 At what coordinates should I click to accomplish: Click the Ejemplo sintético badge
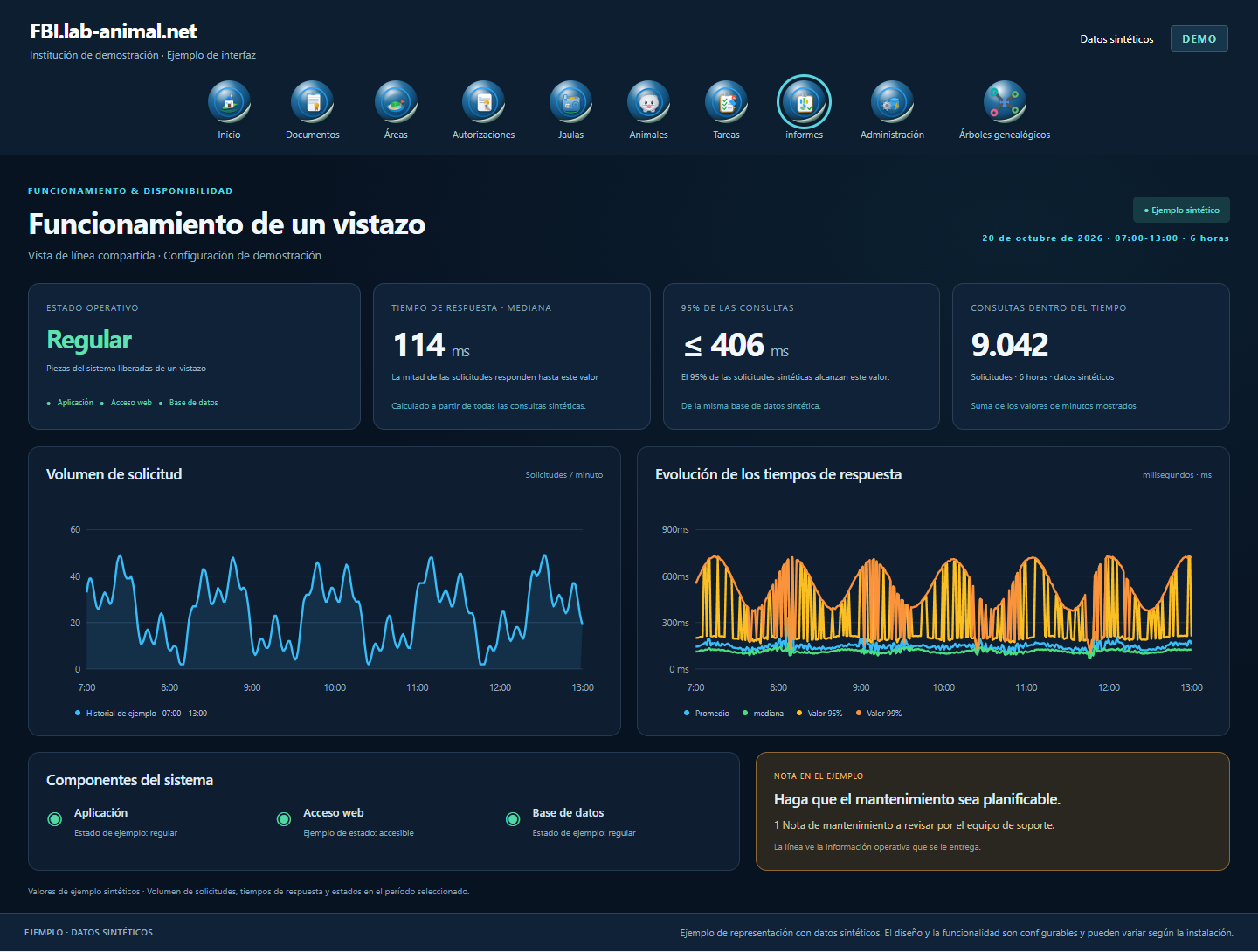[x=1181, y=210]
